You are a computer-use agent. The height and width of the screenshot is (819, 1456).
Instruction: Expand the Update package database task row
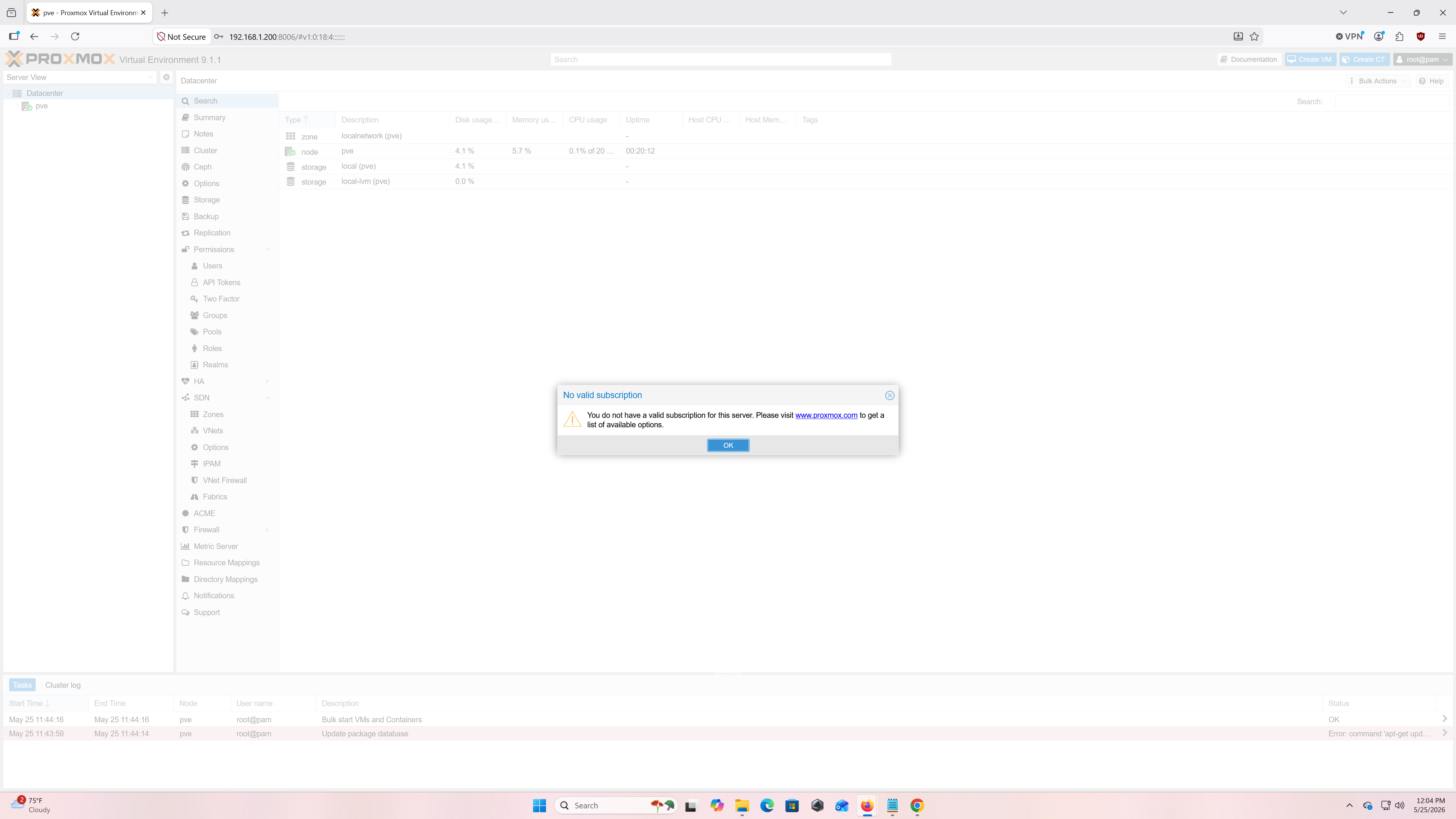(x=1445, y=733)
